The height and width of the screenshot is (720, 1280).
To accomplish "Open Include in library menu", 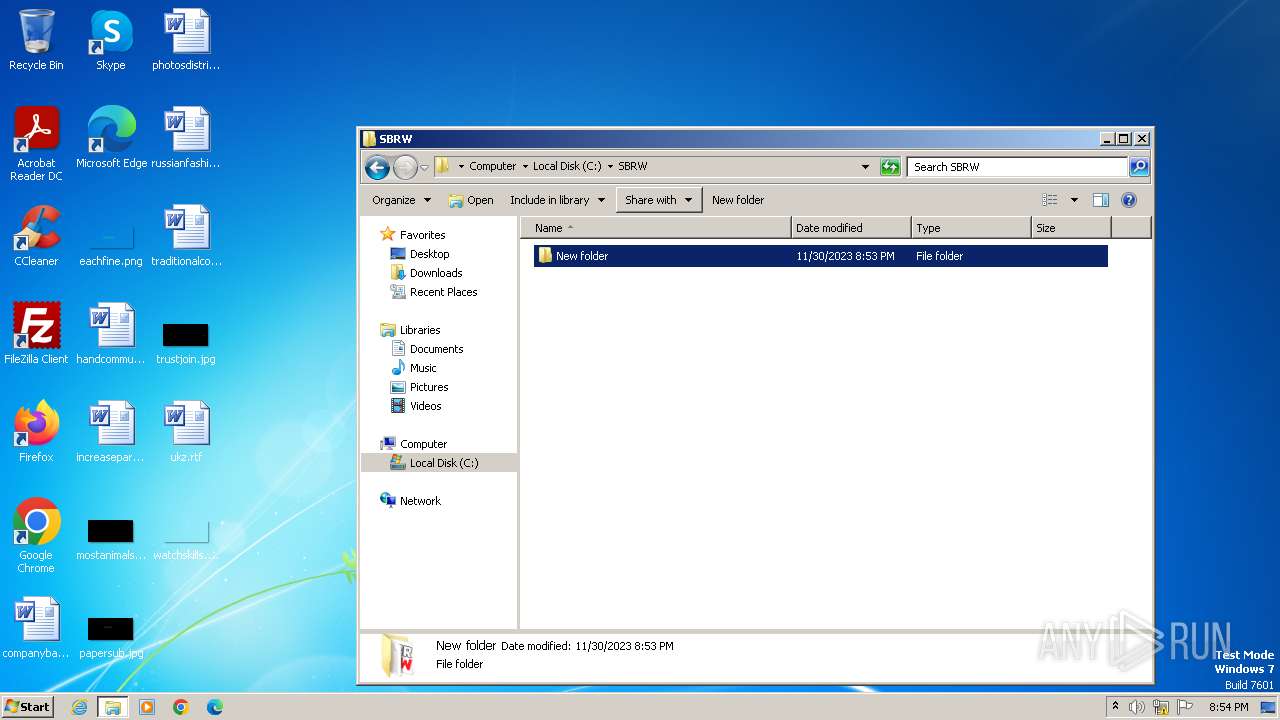I will 557,200.
